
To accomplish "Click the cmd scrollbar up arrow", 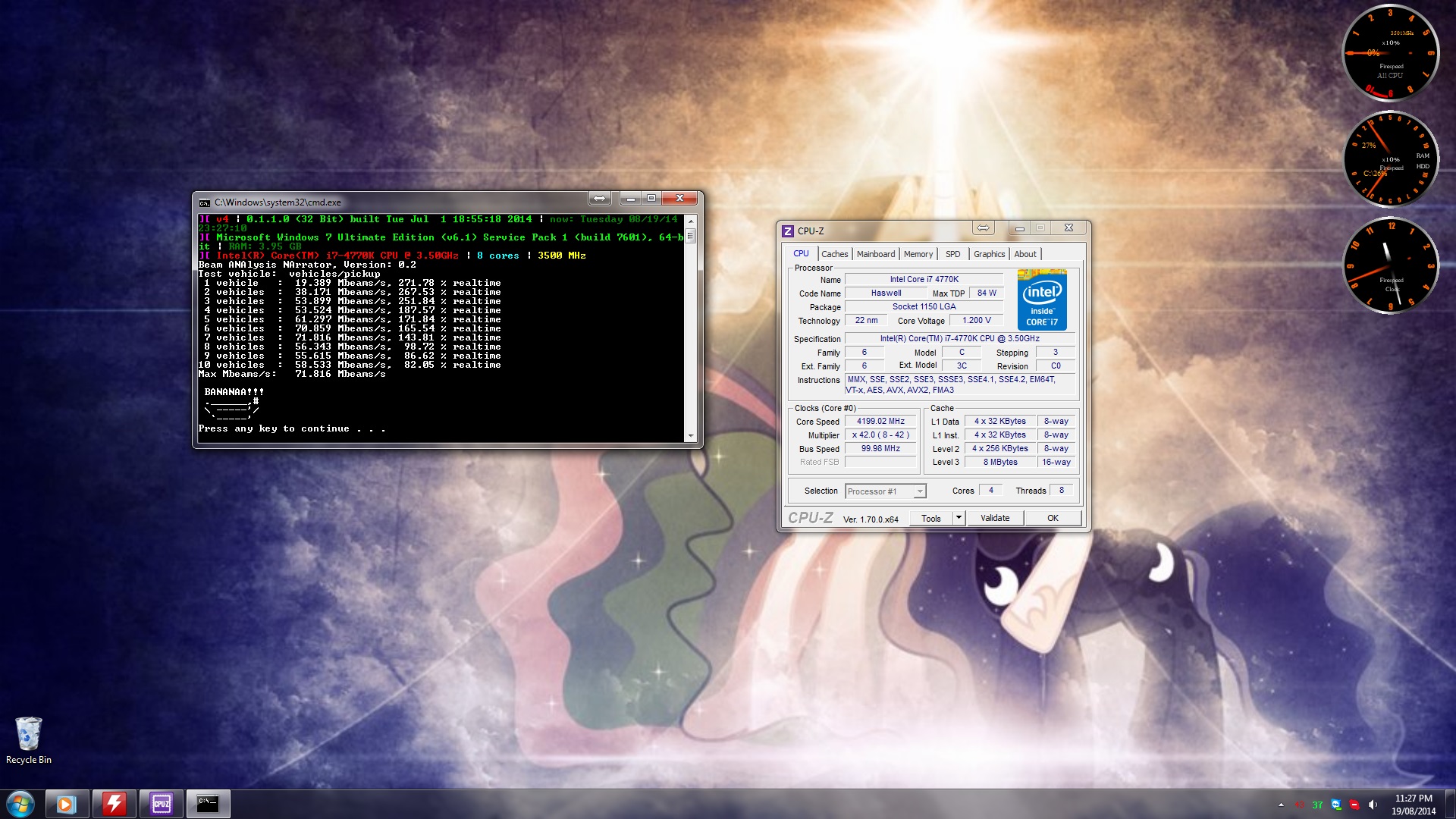I will coord(690,220).
